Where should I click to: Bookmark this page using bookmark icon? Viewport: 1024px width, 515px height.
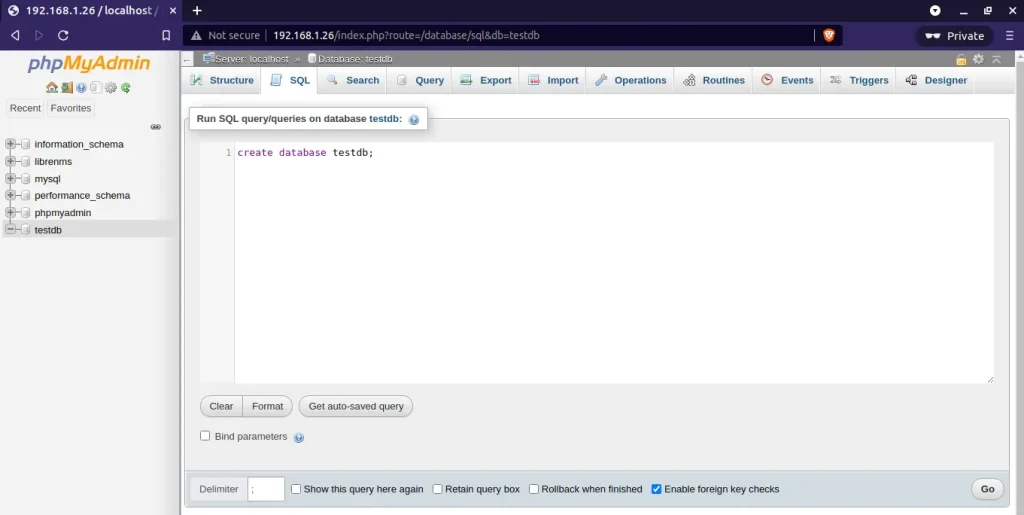[166, 35]
